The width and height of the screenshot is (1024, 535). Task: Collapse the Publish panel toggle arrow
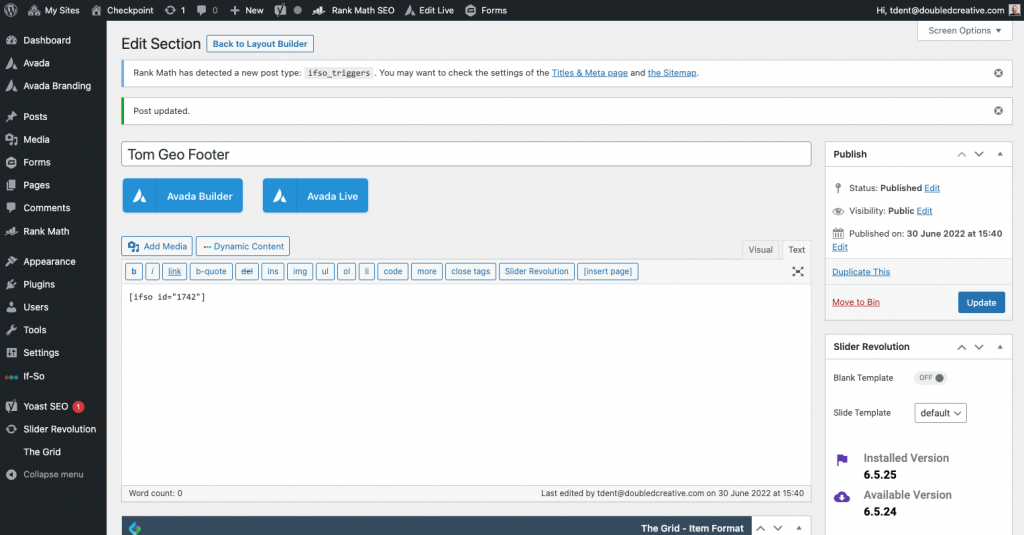pos(1000,154)
